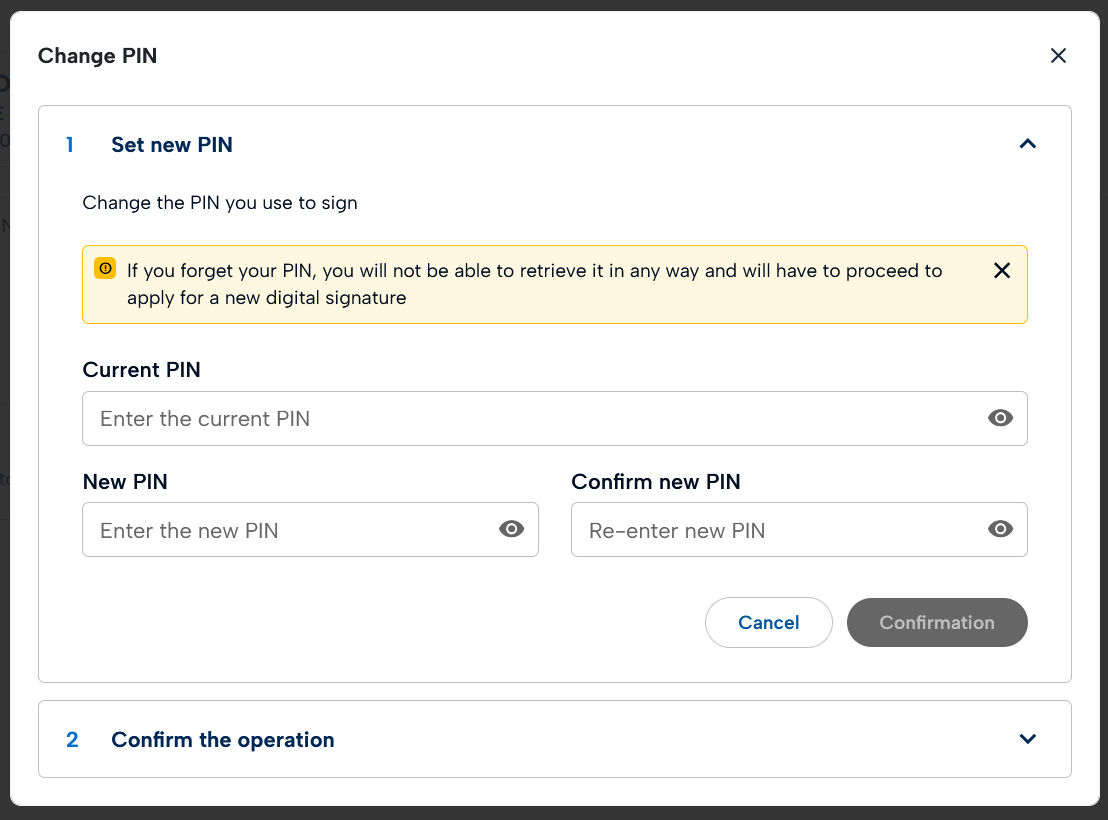Click step number 1 indicator

(x=70, y=145)
